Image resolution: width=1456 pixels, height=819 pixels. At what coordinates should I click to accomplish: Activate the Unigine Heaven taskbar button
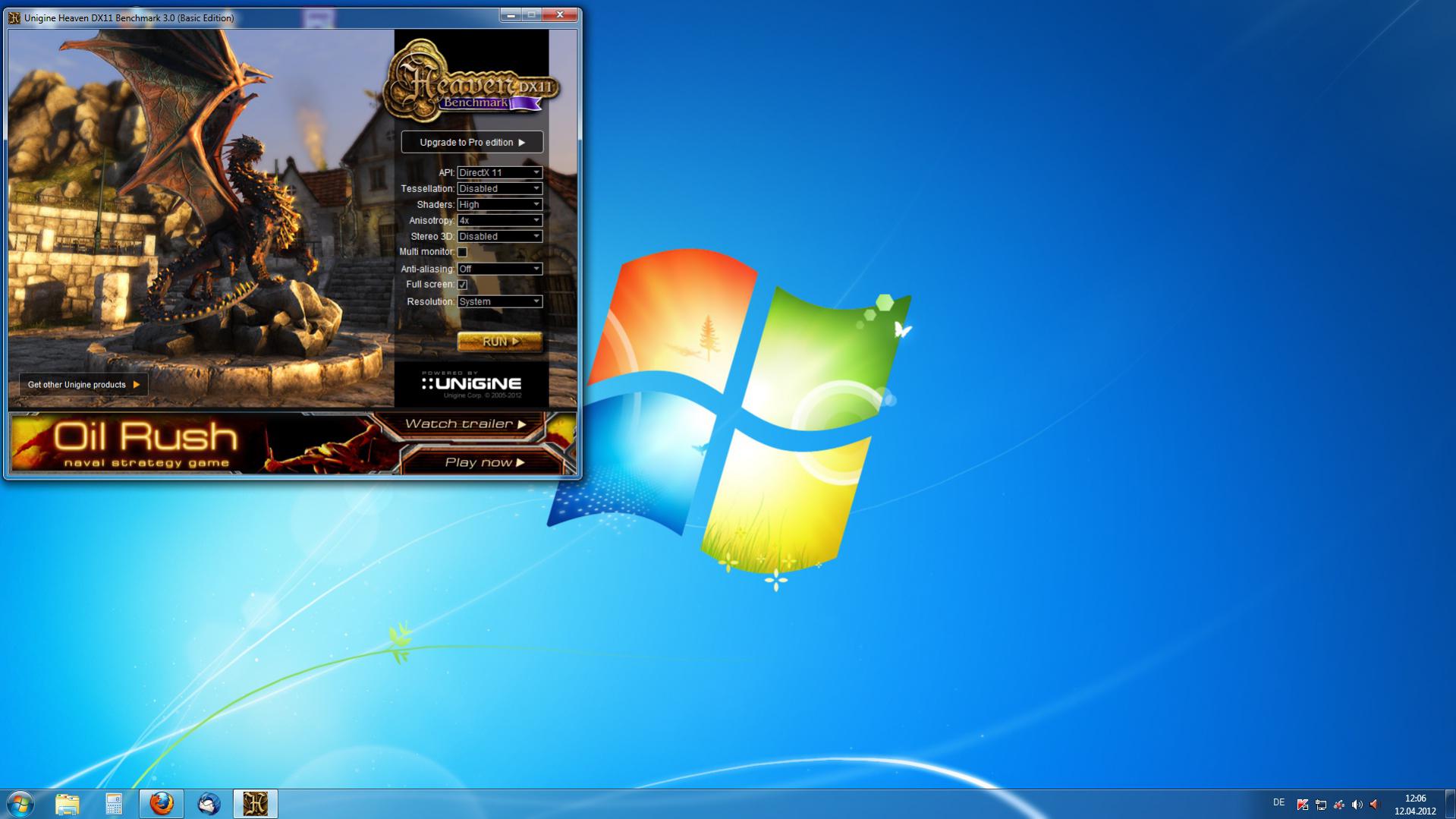click(256, 804)
